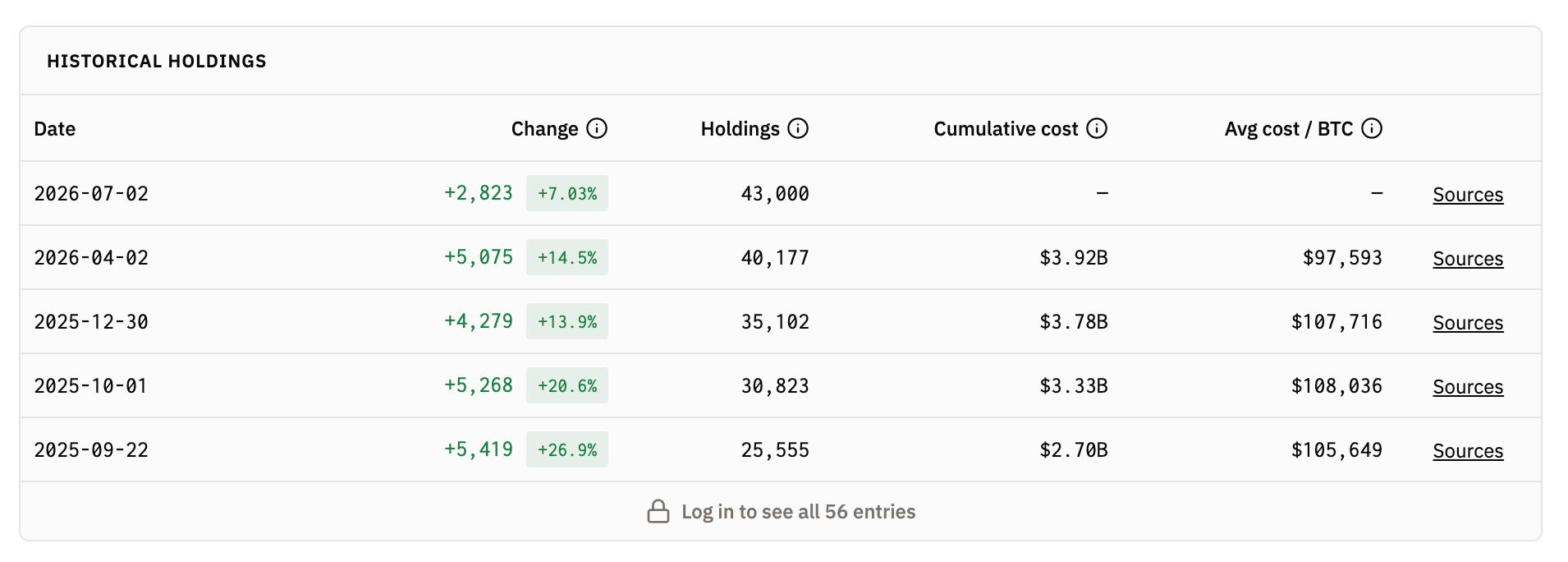Image resolution: width=1568 pixels, height=562 pixels.
Task: Click the +4,279 change value
Action: (479, 321)
